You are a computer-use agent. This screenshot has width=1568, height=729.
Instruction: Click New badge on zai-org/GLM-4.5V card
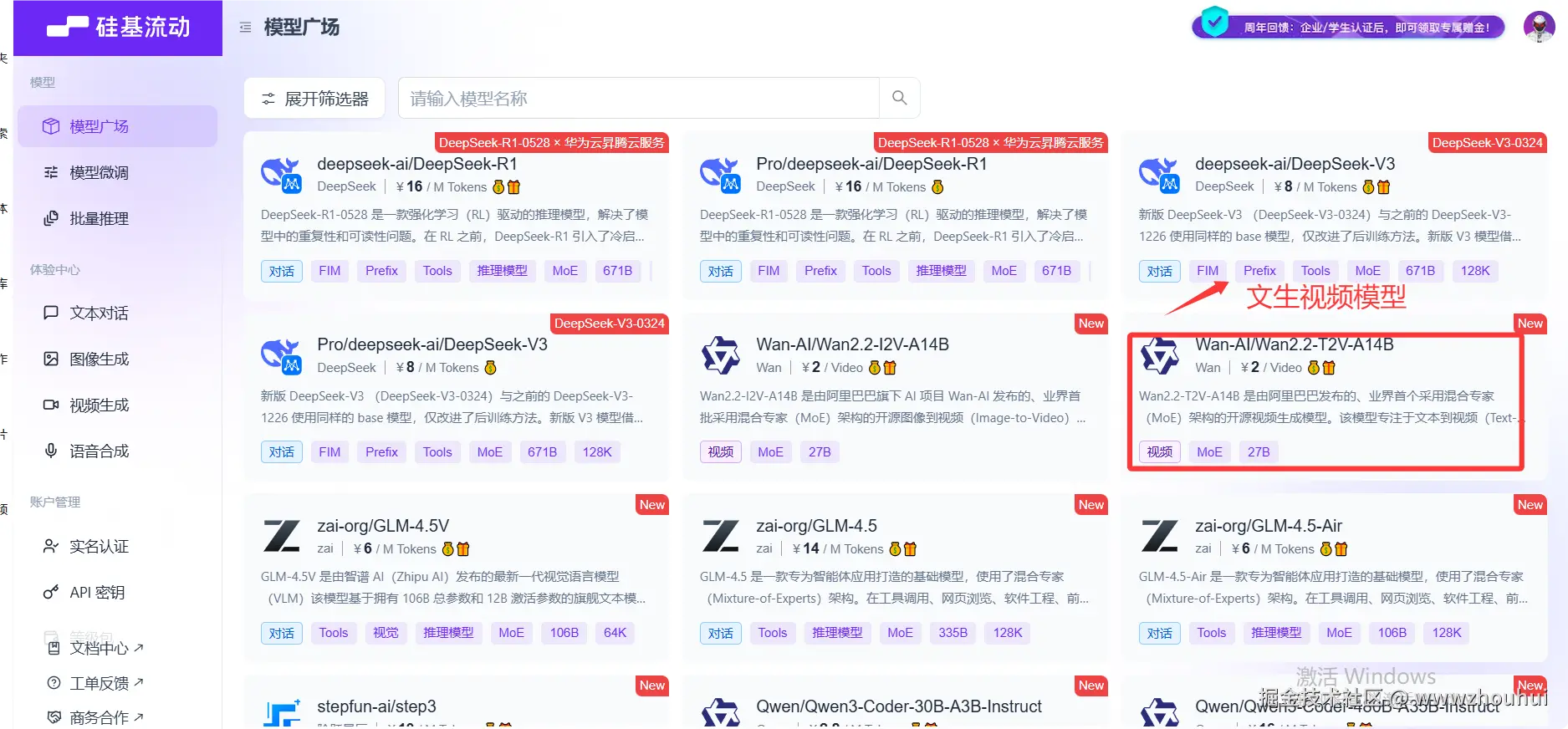point(651,505)
